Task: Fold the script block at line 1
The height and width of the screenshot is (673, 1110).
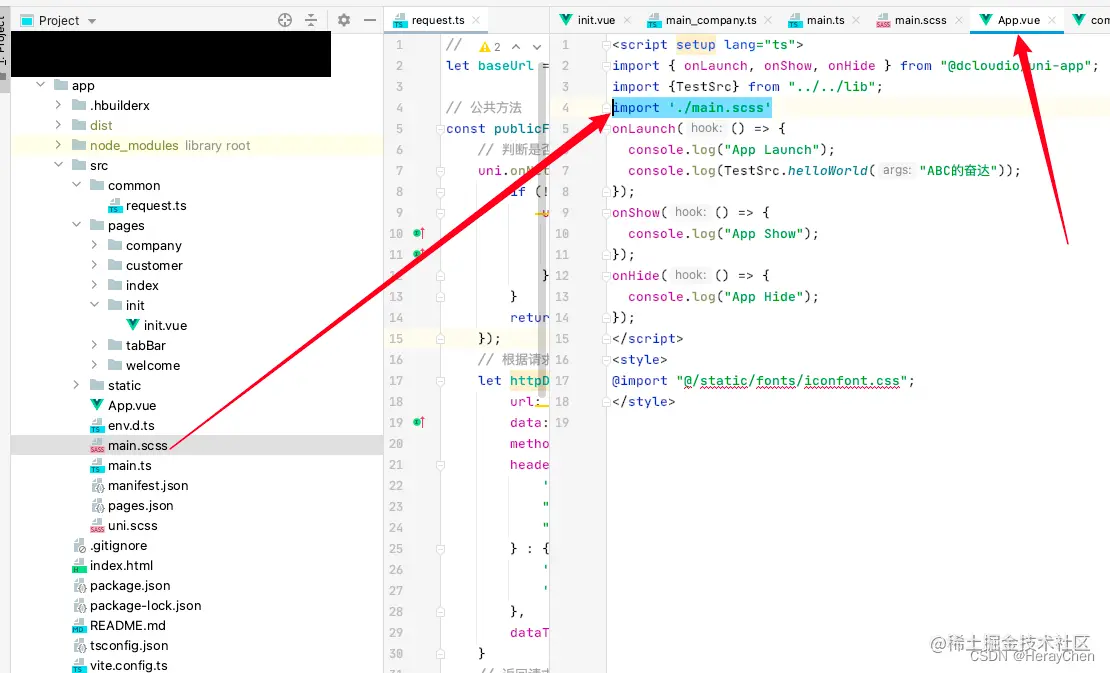Action: tap(606, 45)
